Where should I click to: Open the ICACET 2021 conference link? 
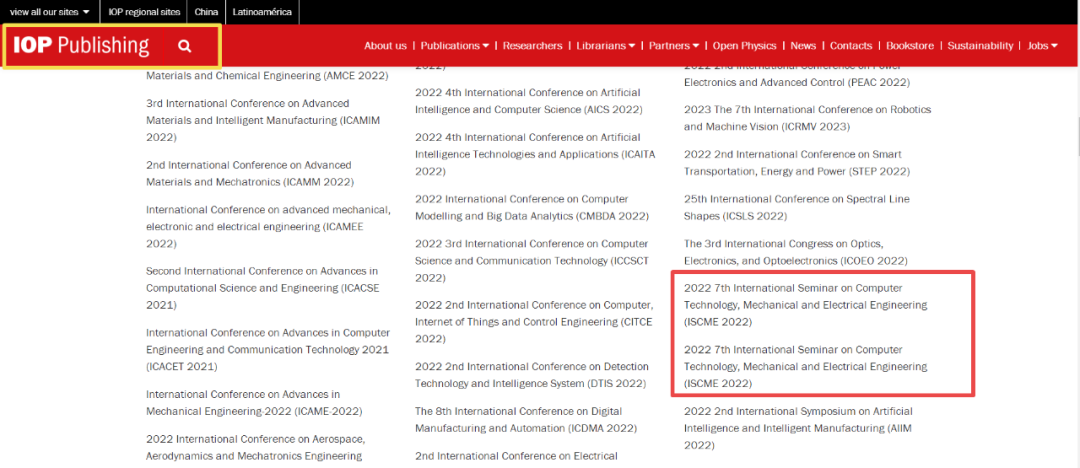click(x=268, y=349)
